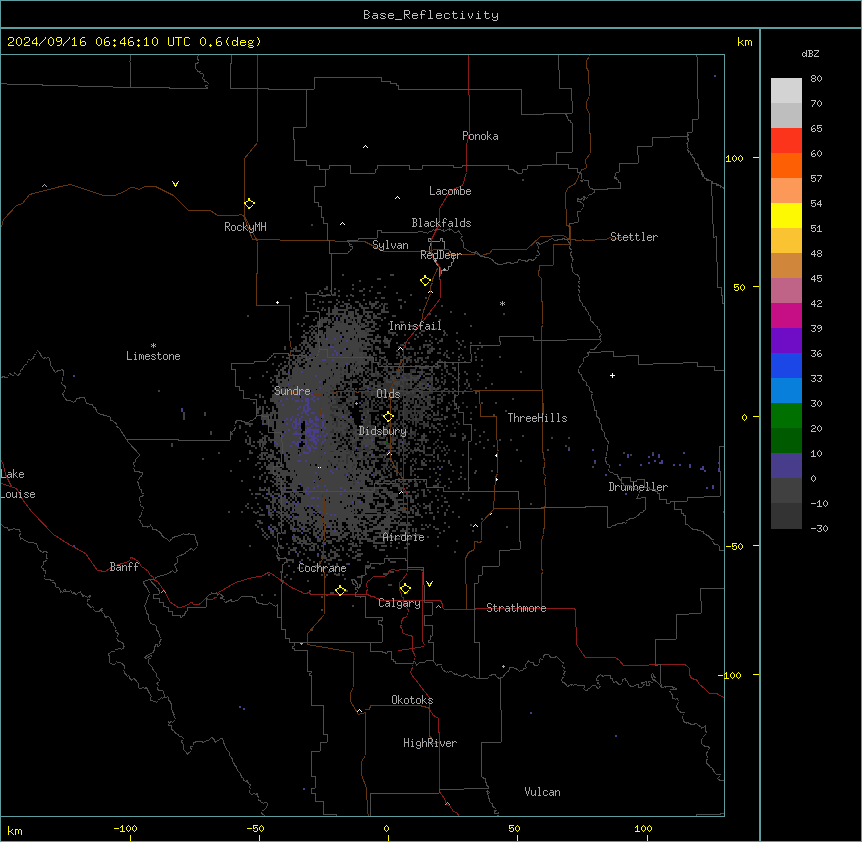Select the yellow diamond marker below Cochrane

(x=341, y=591)
